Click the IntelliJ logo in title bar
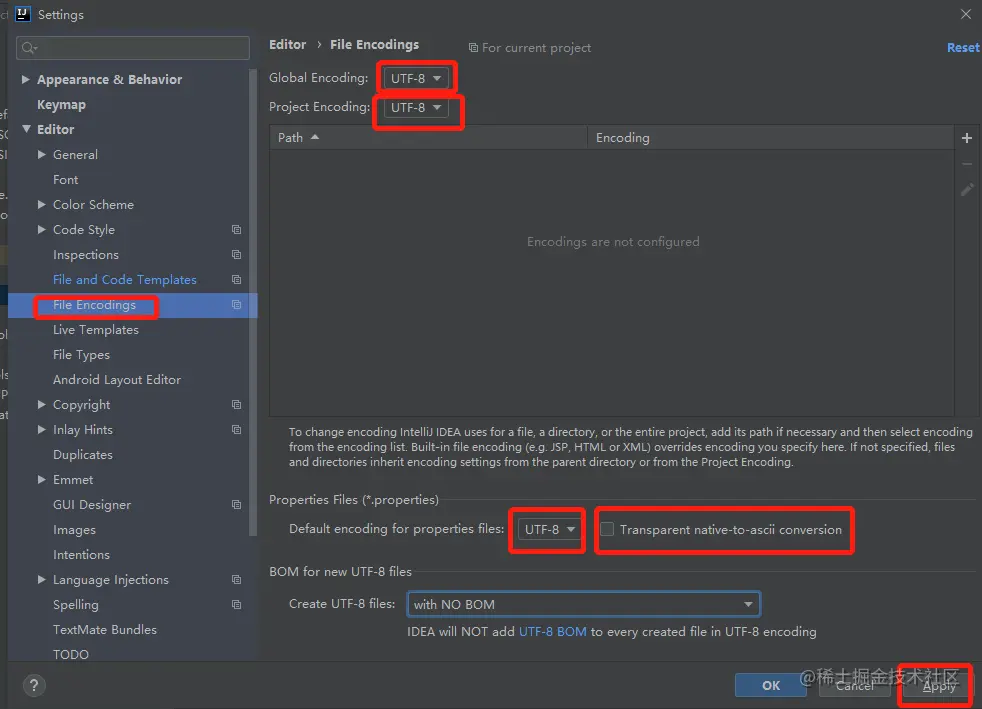Viewport: 982px width, 709px height. pyautogui.click(x=23, y=14)
